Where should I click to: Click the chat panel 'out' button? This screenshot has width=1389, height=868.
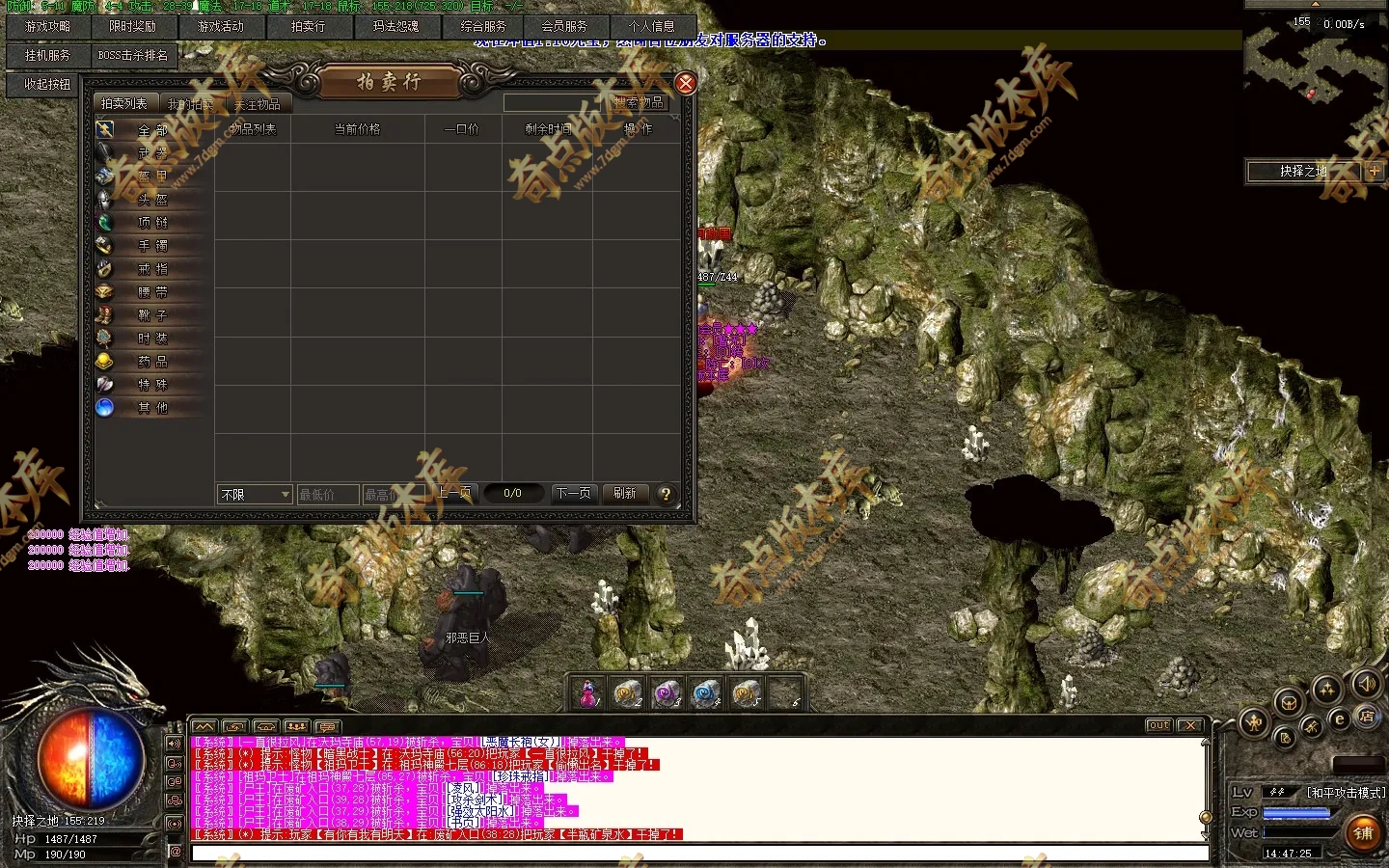1159,725
